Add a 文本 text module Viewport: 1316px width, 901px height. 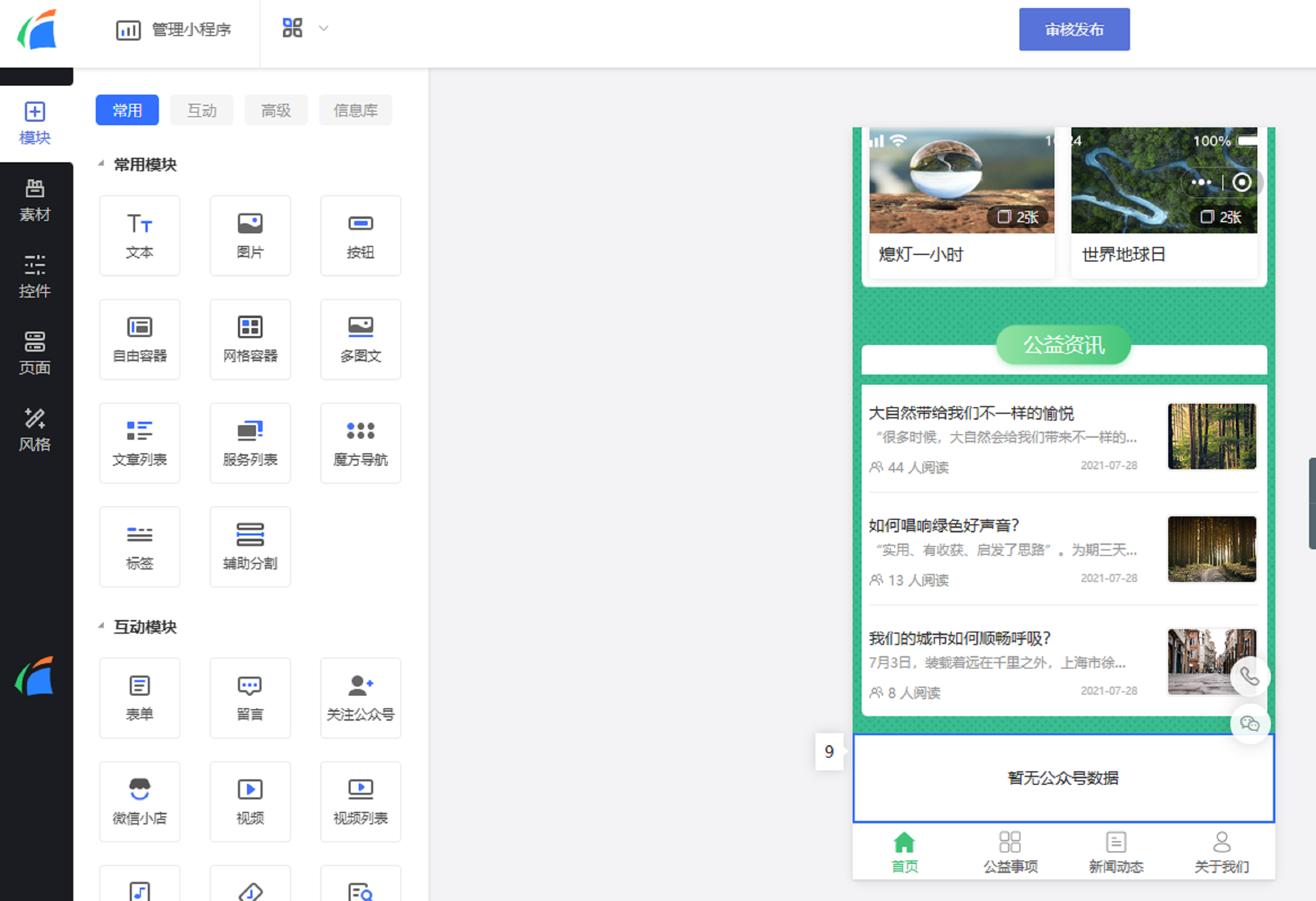[x=139, y=235]
